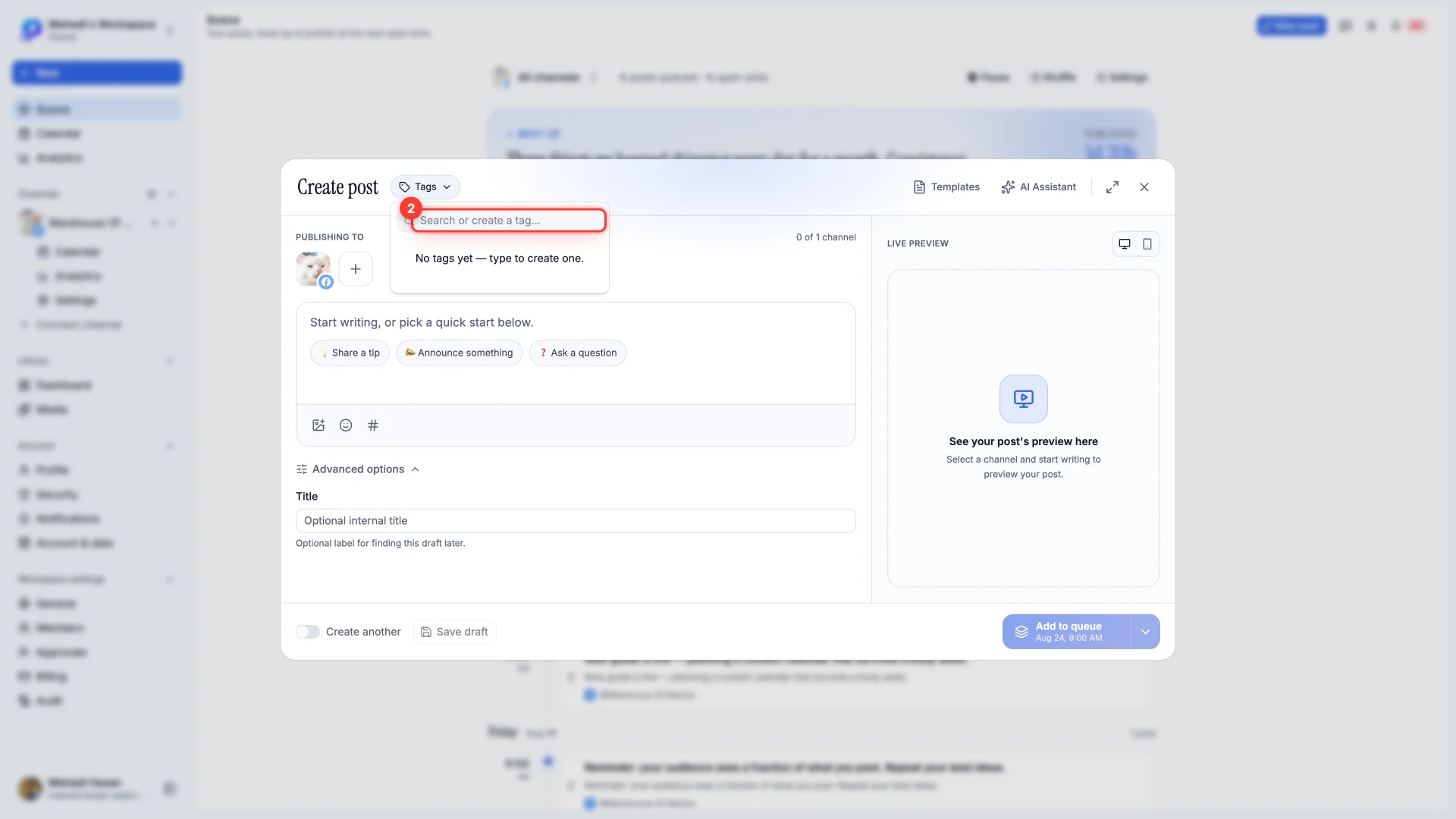Open the Tags dropdown
Image resolution: width=1456 pixels, height=819 pixels.
coord(425,187)
